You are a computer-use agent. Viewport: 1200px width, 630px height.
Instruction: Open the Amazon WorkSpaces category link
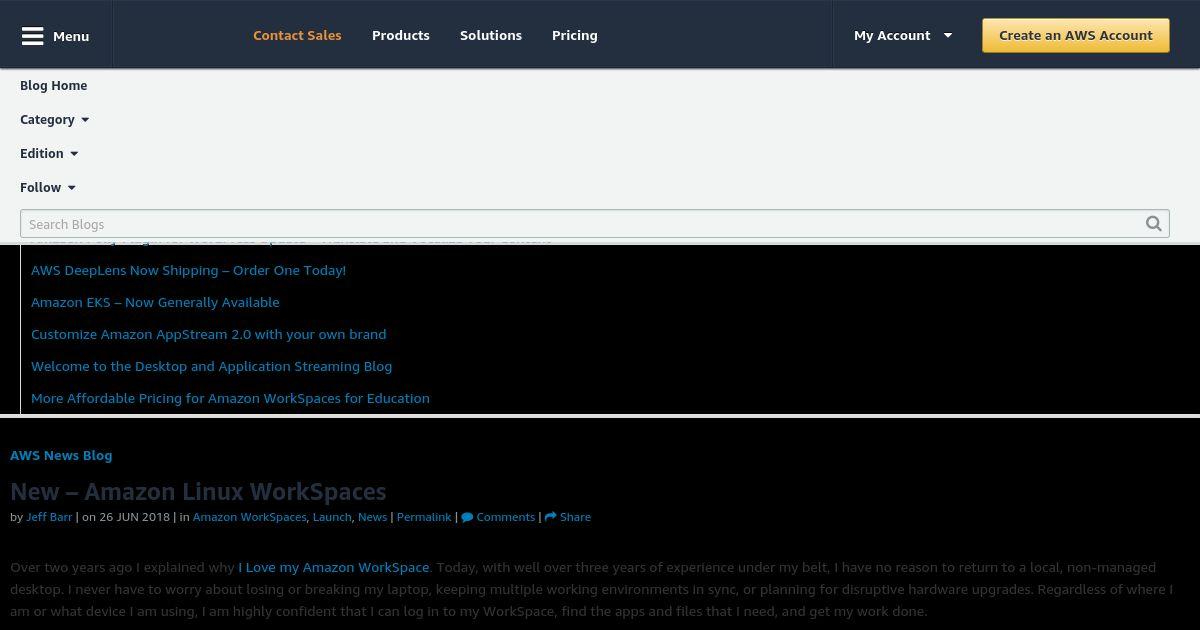pyautogui.click(x=249, y=517)
